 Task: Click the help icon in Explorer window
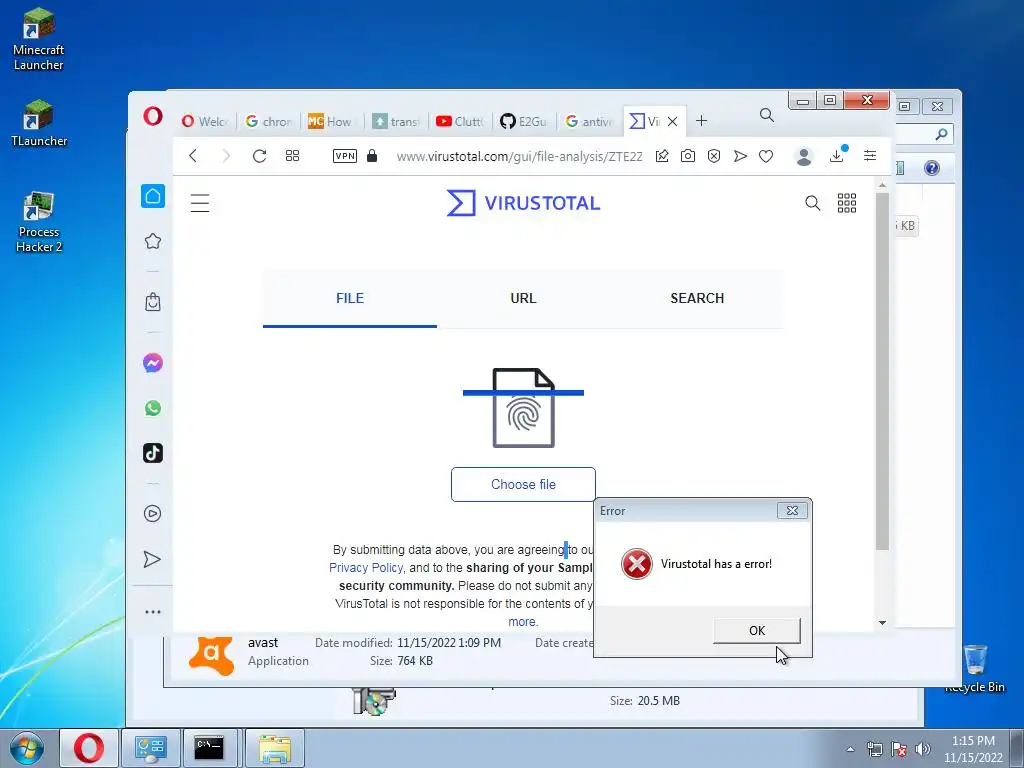tap(932, 168)
